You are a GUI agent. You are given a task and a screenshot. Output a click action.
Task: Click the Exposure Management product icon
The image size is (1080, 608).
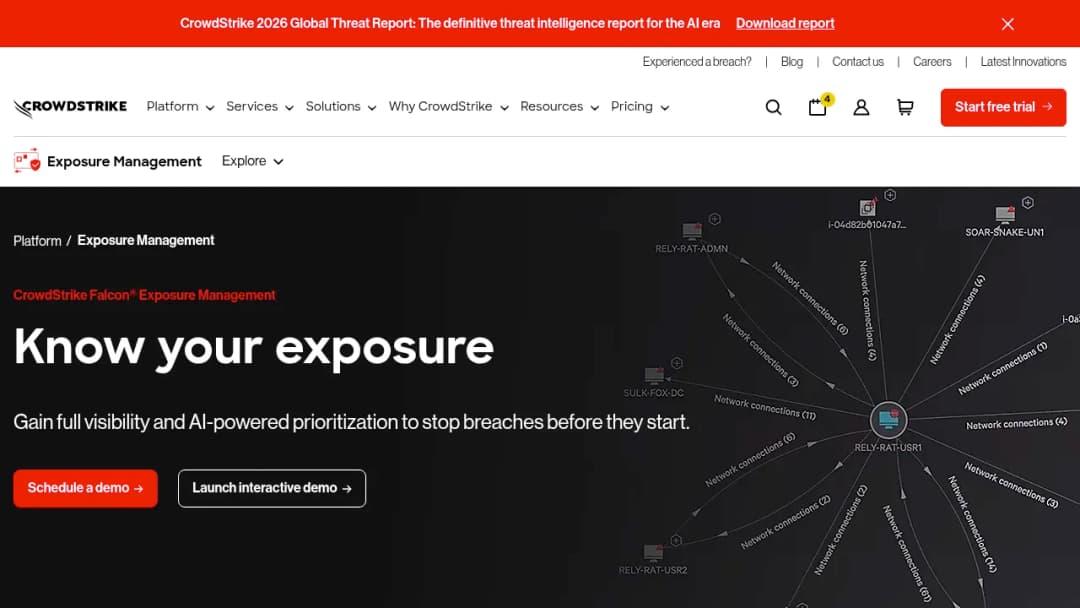point(27,161)
